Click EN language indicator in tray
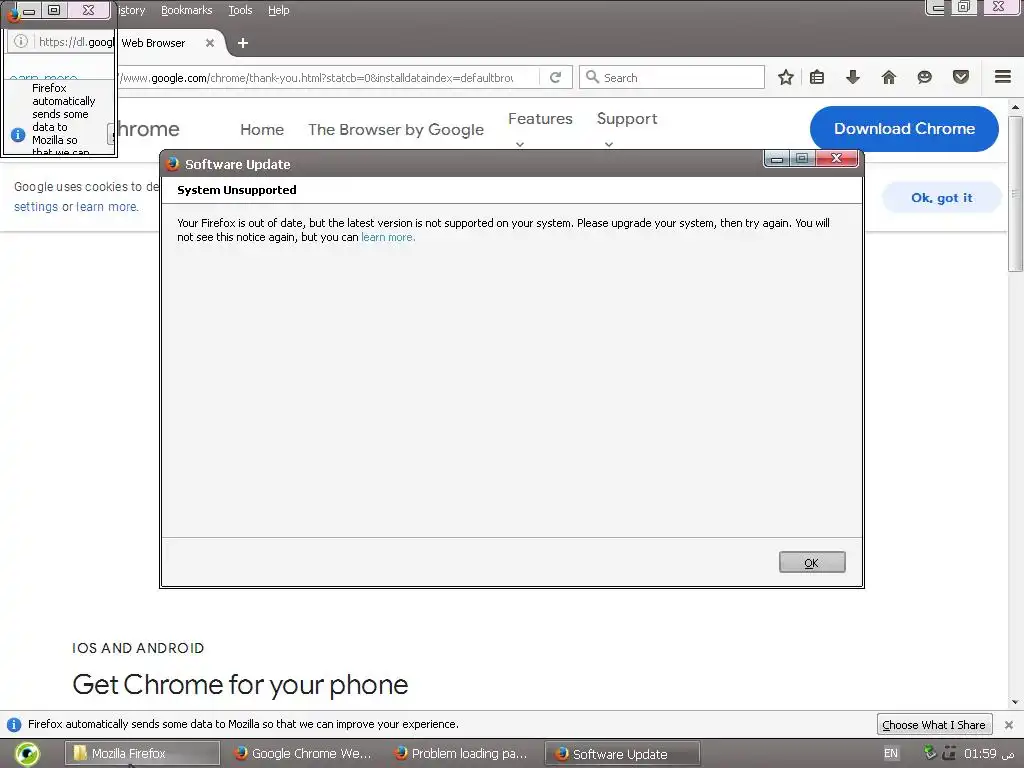 point(891,754)
